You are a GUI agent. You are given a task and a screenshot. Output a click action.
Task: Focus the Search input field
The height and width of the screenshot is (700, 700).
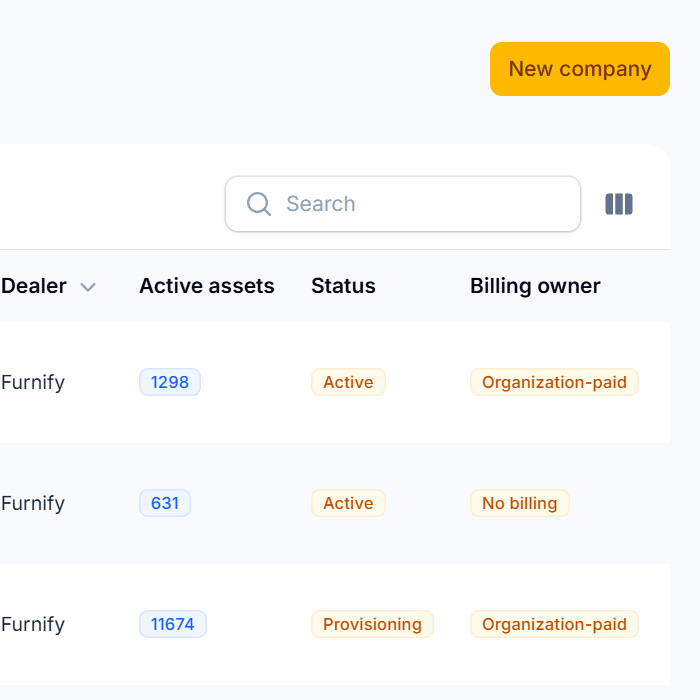coord(403,204)
